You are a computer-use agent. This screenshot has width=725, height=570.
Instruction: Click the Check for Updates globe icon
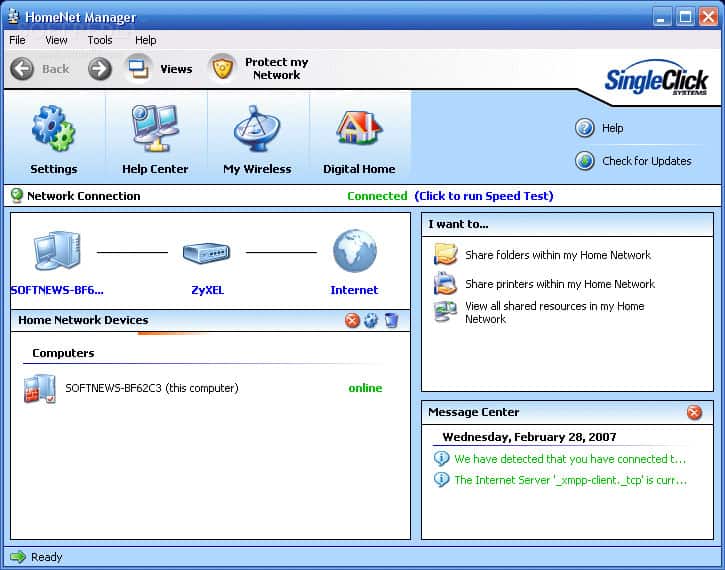coord(584,161)
